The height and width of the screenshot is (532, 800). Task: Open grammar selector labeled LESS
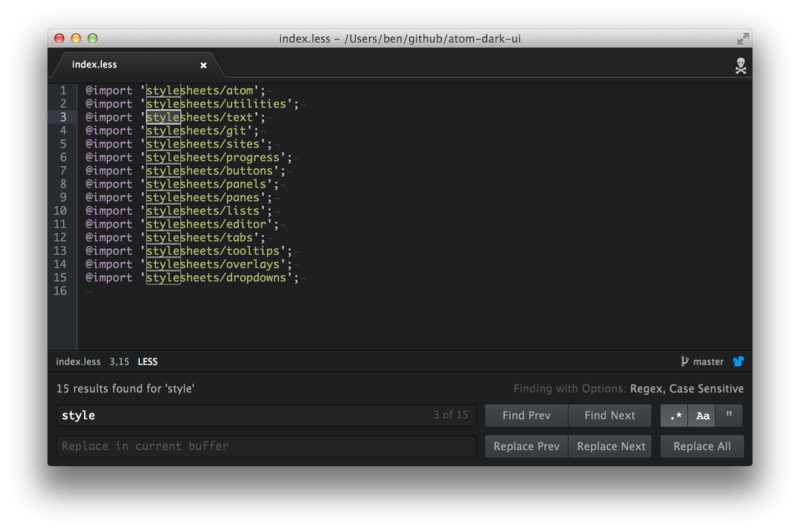[147, 362]
